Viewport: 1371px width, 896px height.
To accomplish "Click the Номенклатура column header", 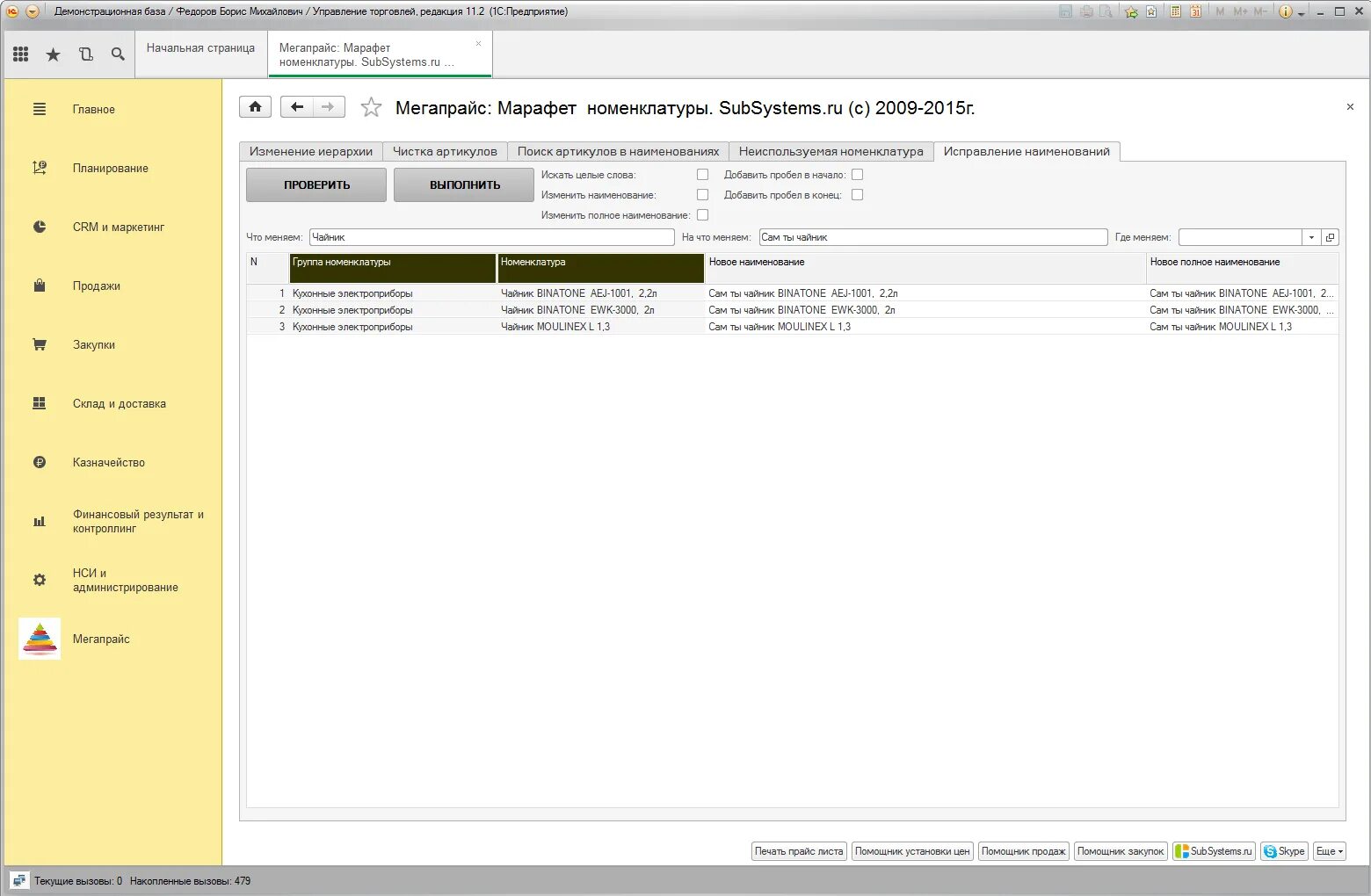I will 601,268.
